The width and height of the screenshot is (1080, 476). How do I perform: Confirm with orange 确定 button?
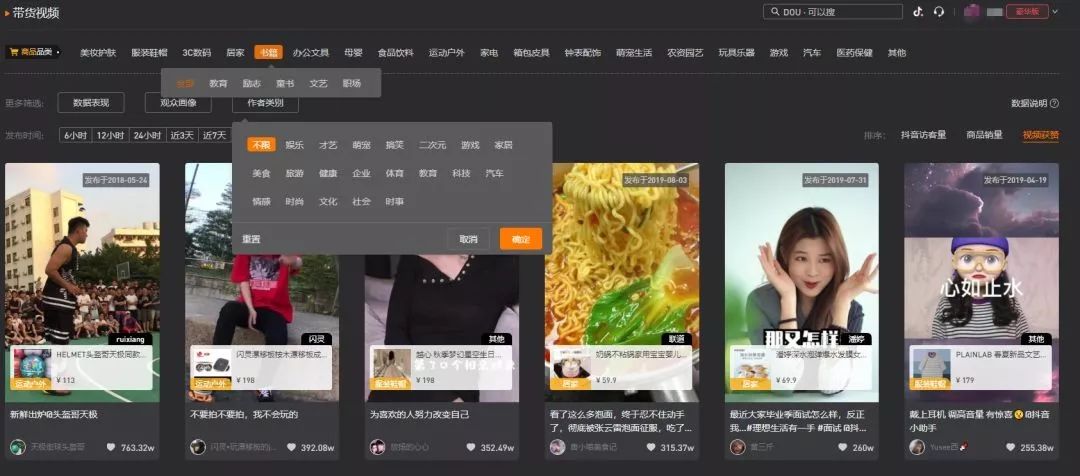click(521, 239)
